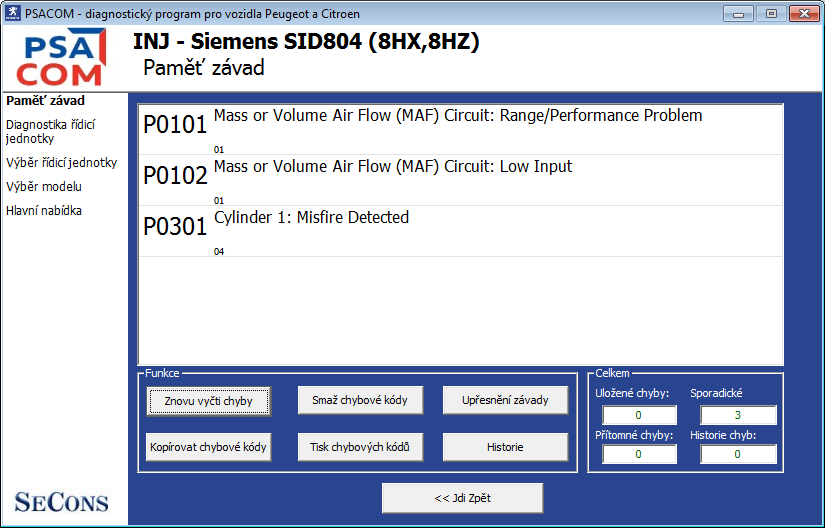Click the Sporadické count field
825x528 pixels.
pyautogui.click(x=738, y=415)
